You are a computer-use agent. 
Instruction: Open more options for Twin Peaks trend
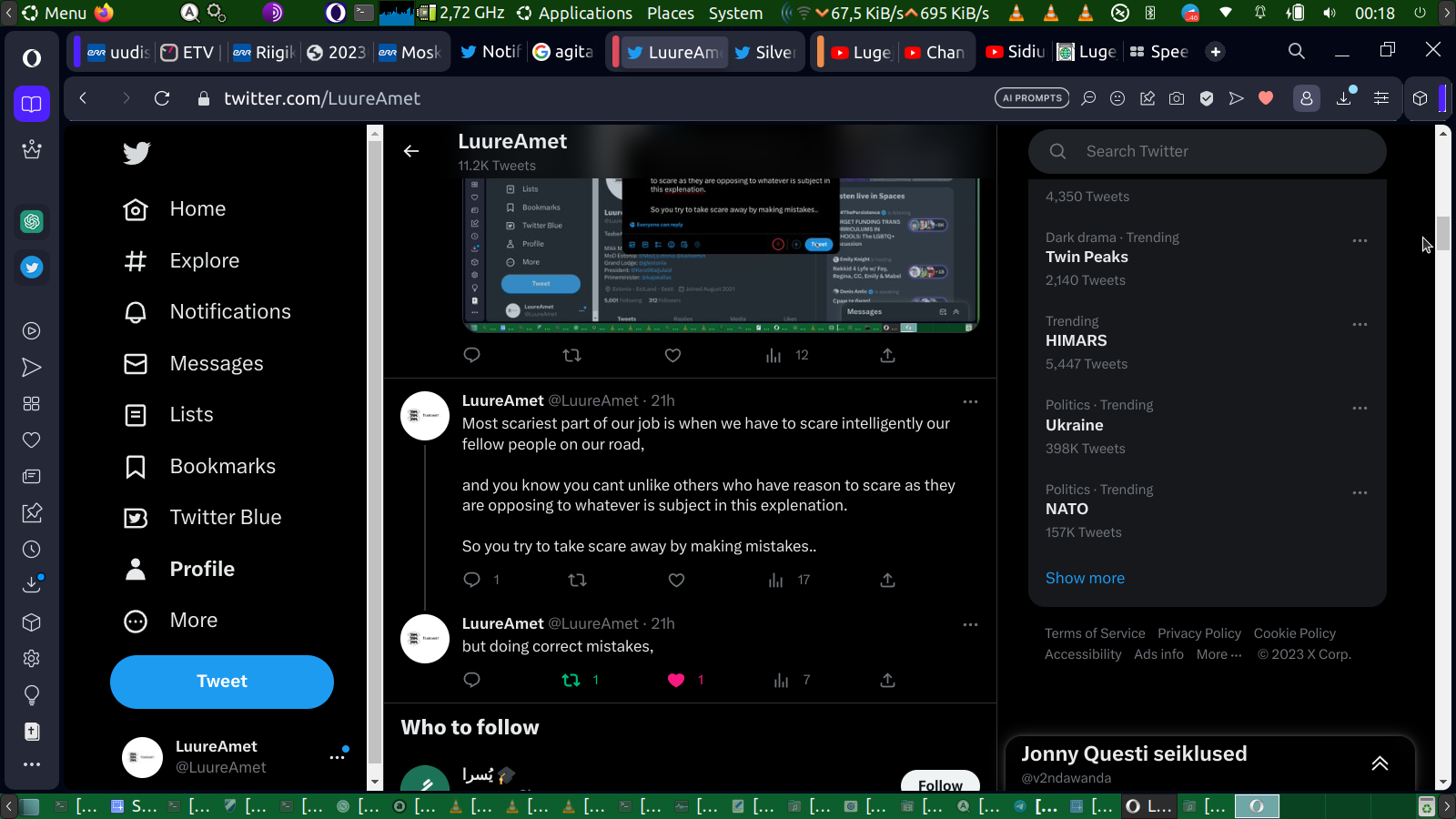(1360, 241)
